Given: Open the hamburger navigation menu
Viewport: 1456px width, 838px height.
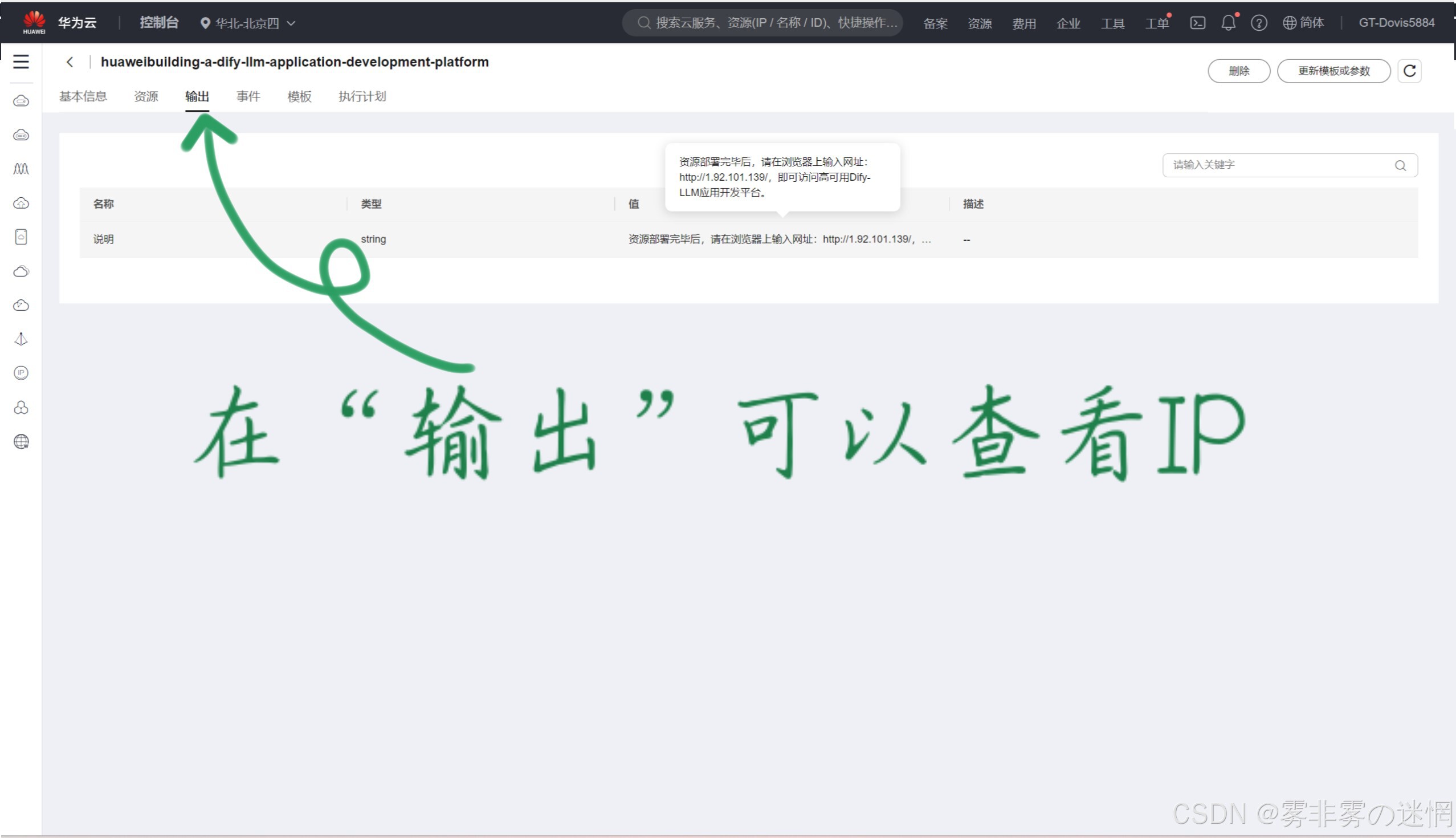Looking at the screenshot, I should pos(21,62).
